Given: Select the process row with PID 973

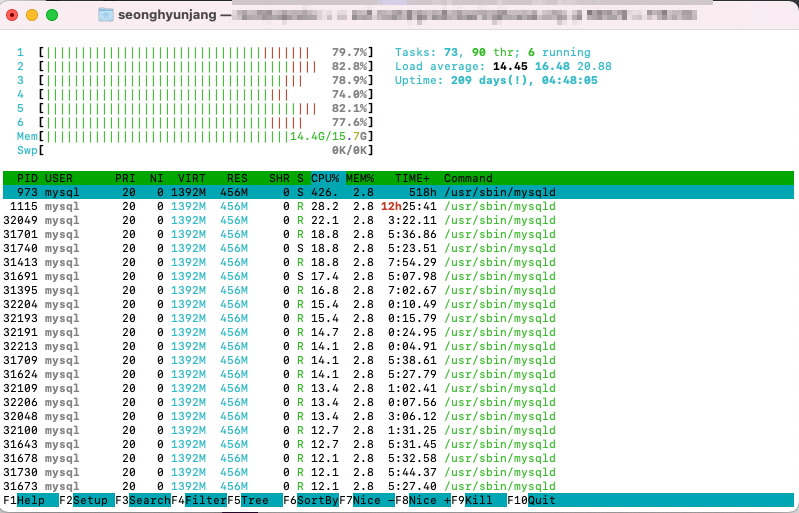Looking at the screenshot, I should [398, 192].
